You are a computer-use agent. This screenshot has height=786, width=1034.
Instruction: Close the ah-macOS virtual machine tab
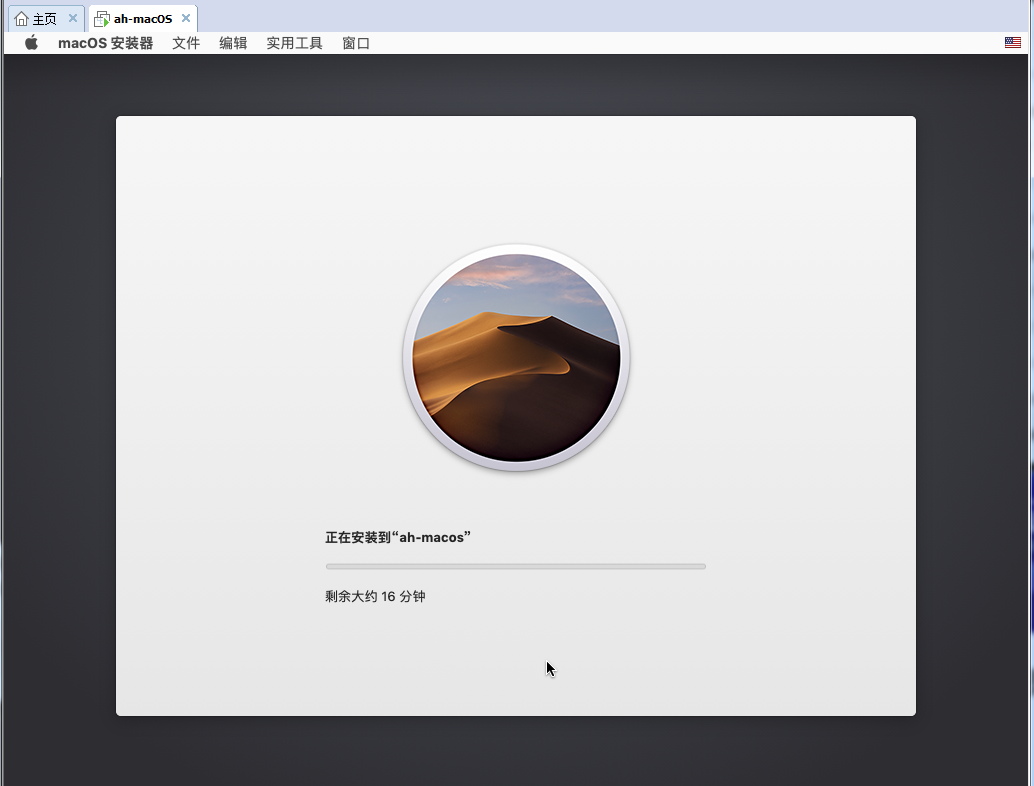[185, 19]
